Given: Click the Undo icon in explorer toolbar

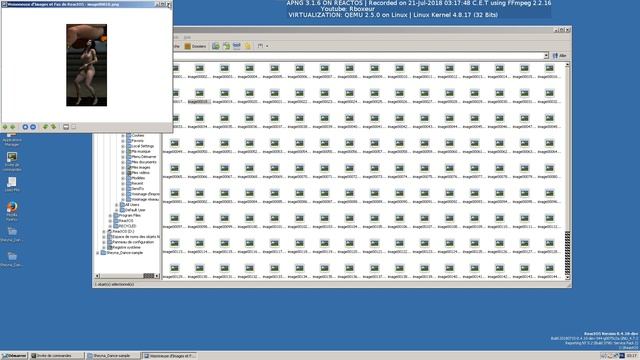Looking at the screenshot, I should pyautogui.click(x=247, y=46).
